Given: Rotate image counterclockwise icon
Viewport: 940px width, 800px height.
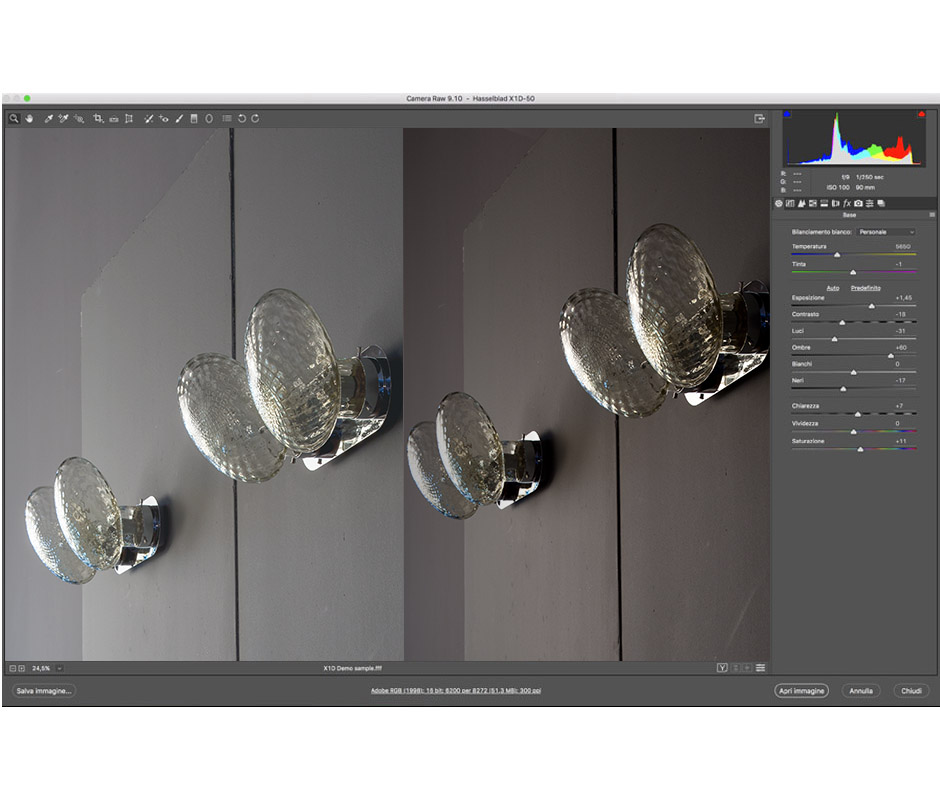Looking at the screenshot, I should pyautogui.click(x=242, y=118).
